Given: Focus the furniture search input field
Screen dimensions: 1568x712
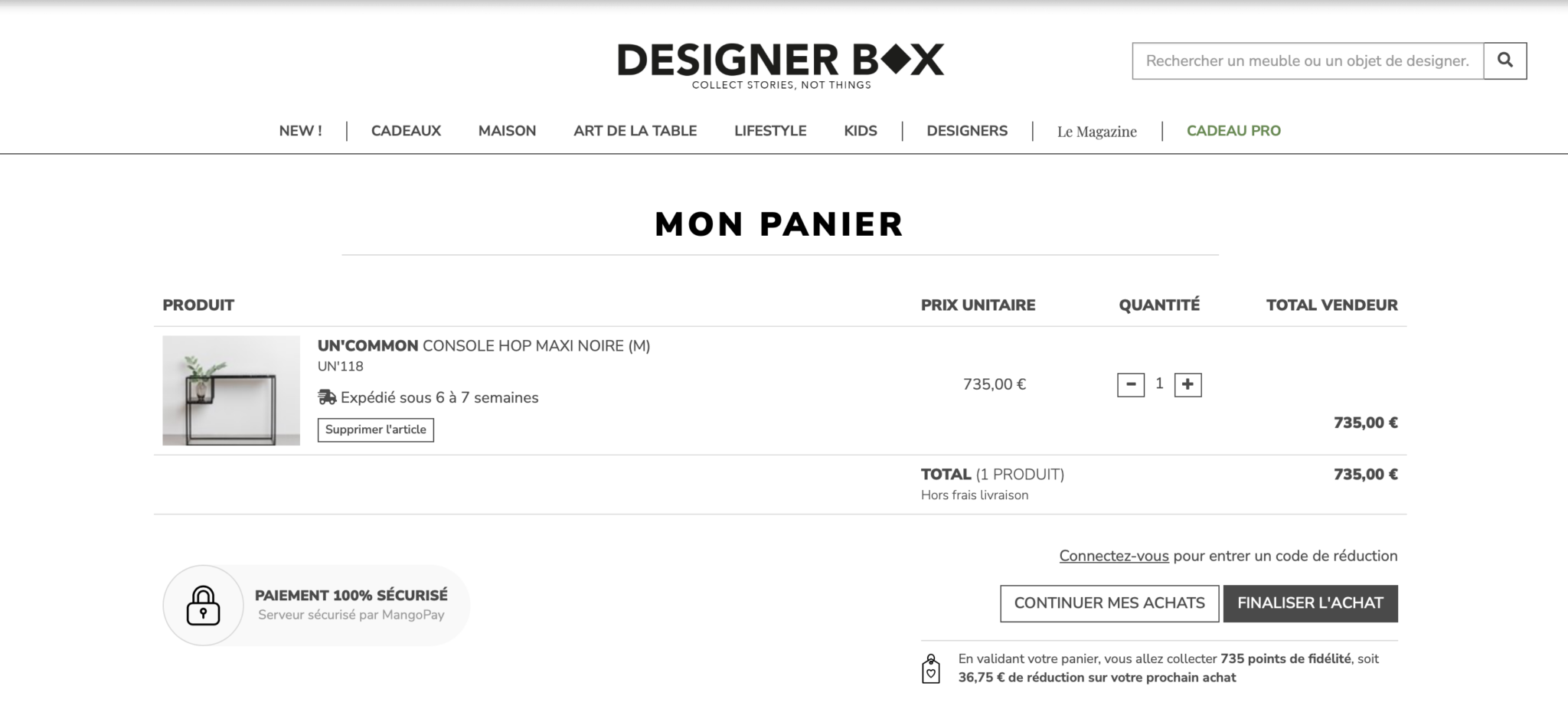Looking at the screenshot, I should [x=1308, y=60].
